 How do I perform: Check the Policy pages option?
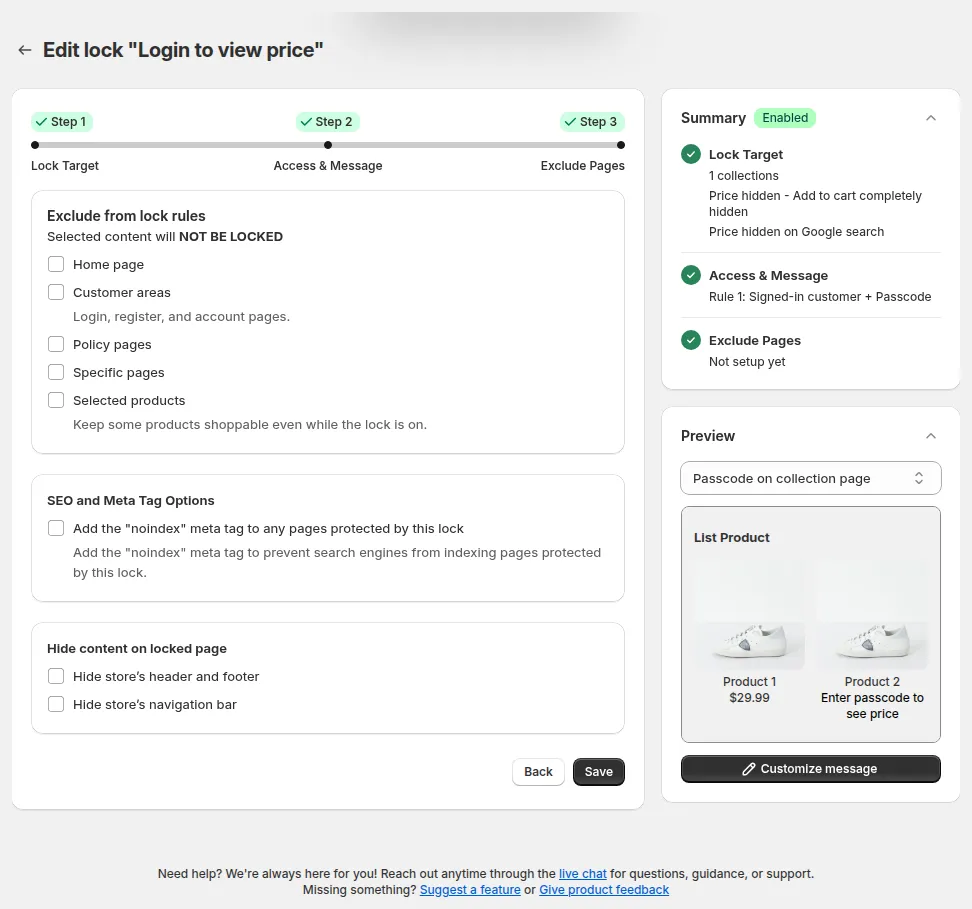tap(56, 344)
